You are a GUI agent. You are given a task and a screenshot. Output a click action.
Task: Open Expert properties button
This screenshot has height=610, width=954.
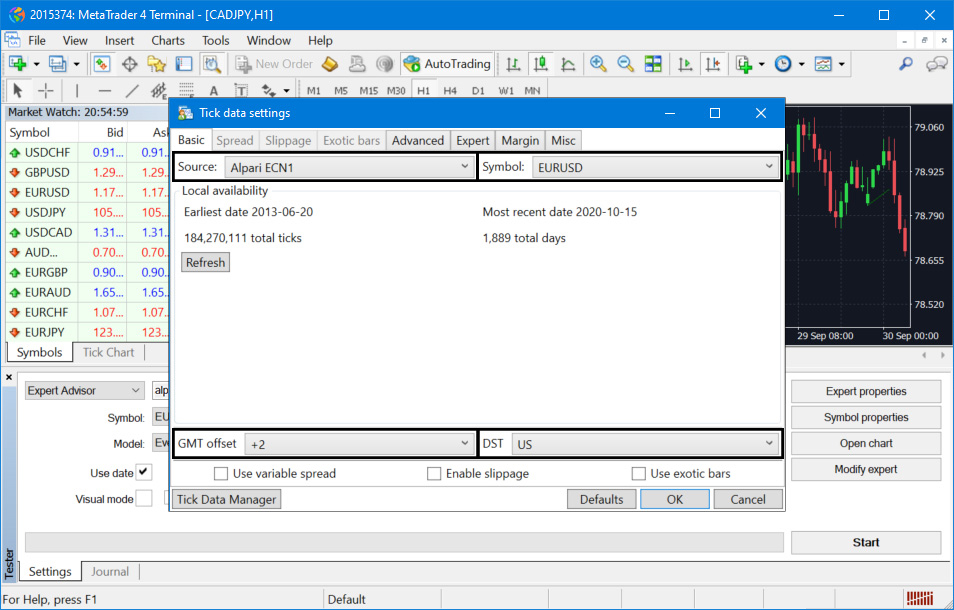coord(866,392)
